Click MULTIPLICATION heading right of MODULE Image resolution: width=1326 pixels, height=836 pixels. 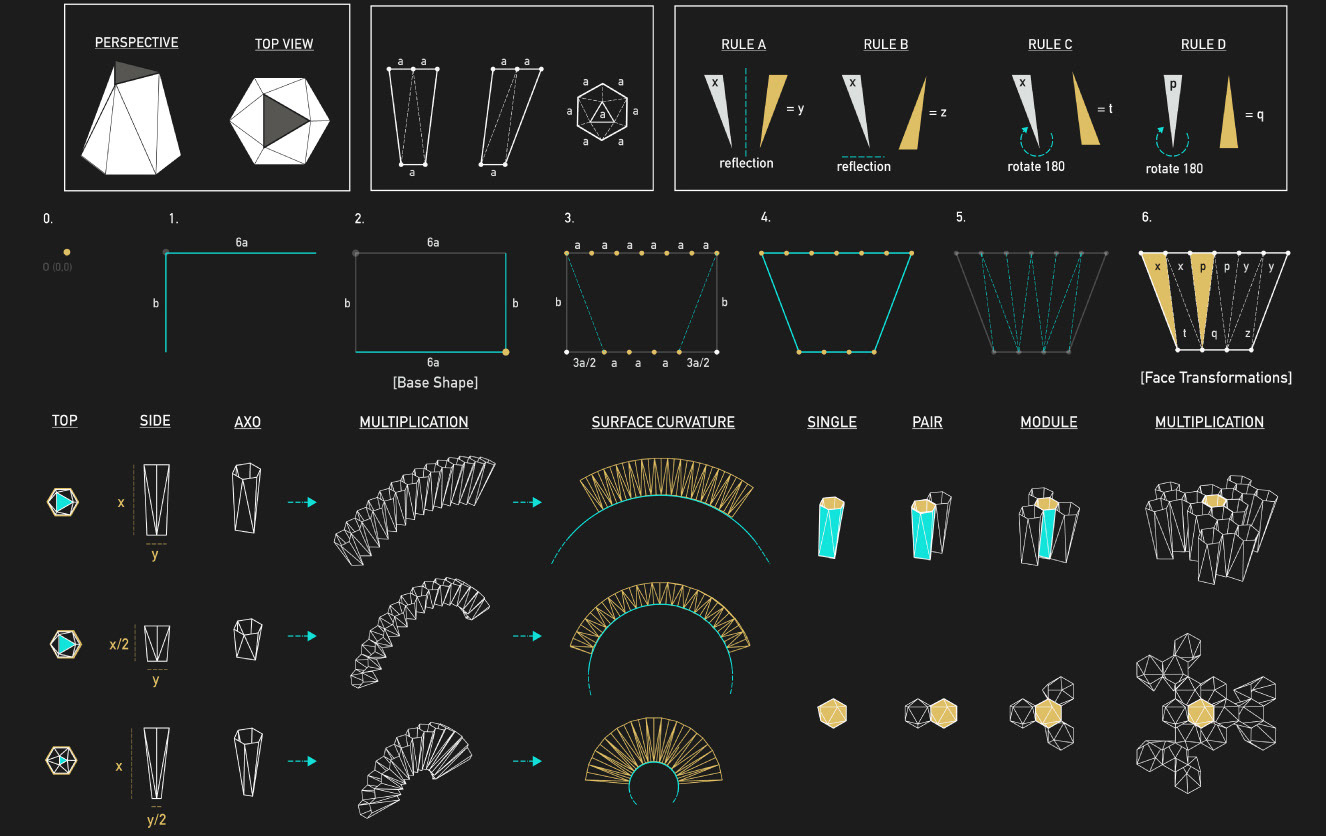[1210, 422]
